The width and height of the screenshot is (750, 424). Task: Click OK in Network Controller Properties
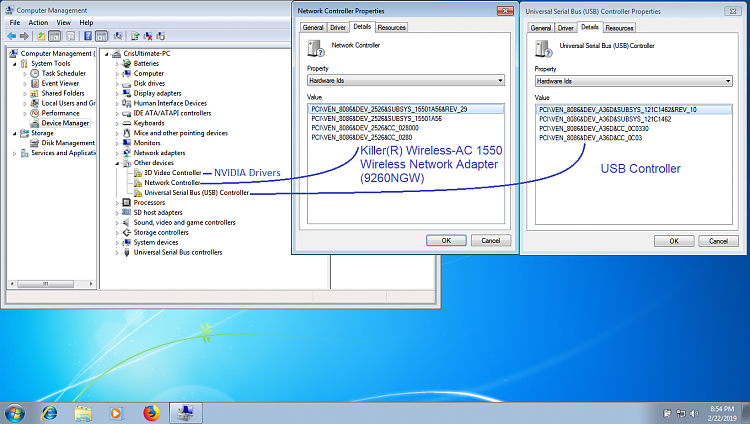click(x=446, y=241)
